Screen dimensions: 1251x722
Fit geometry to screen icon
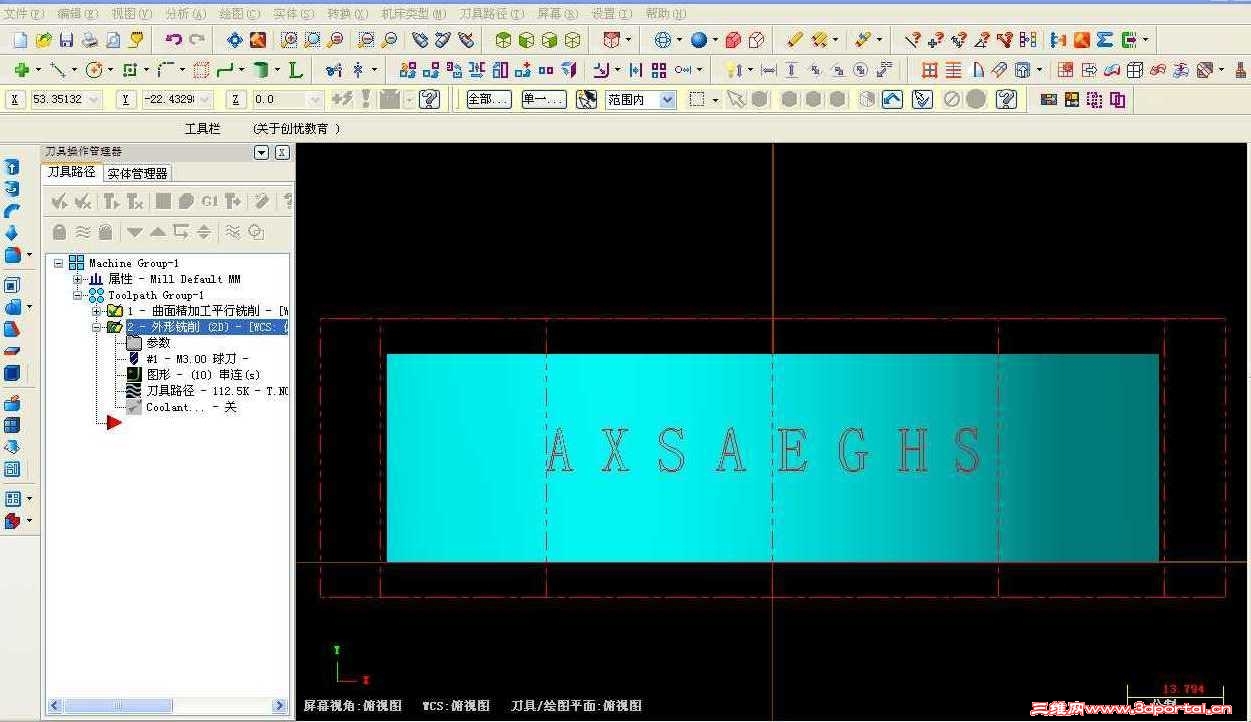tap(234, 40)
